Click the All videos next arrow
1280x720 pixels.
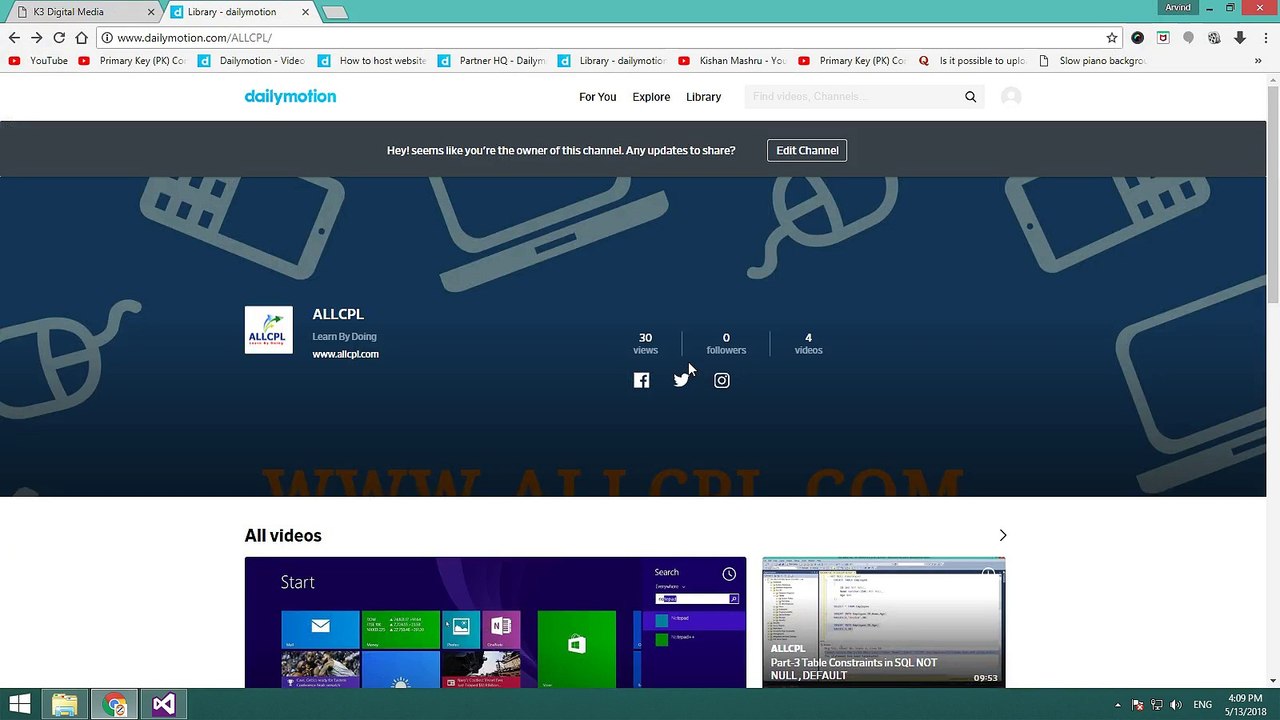coord(1002,536)
